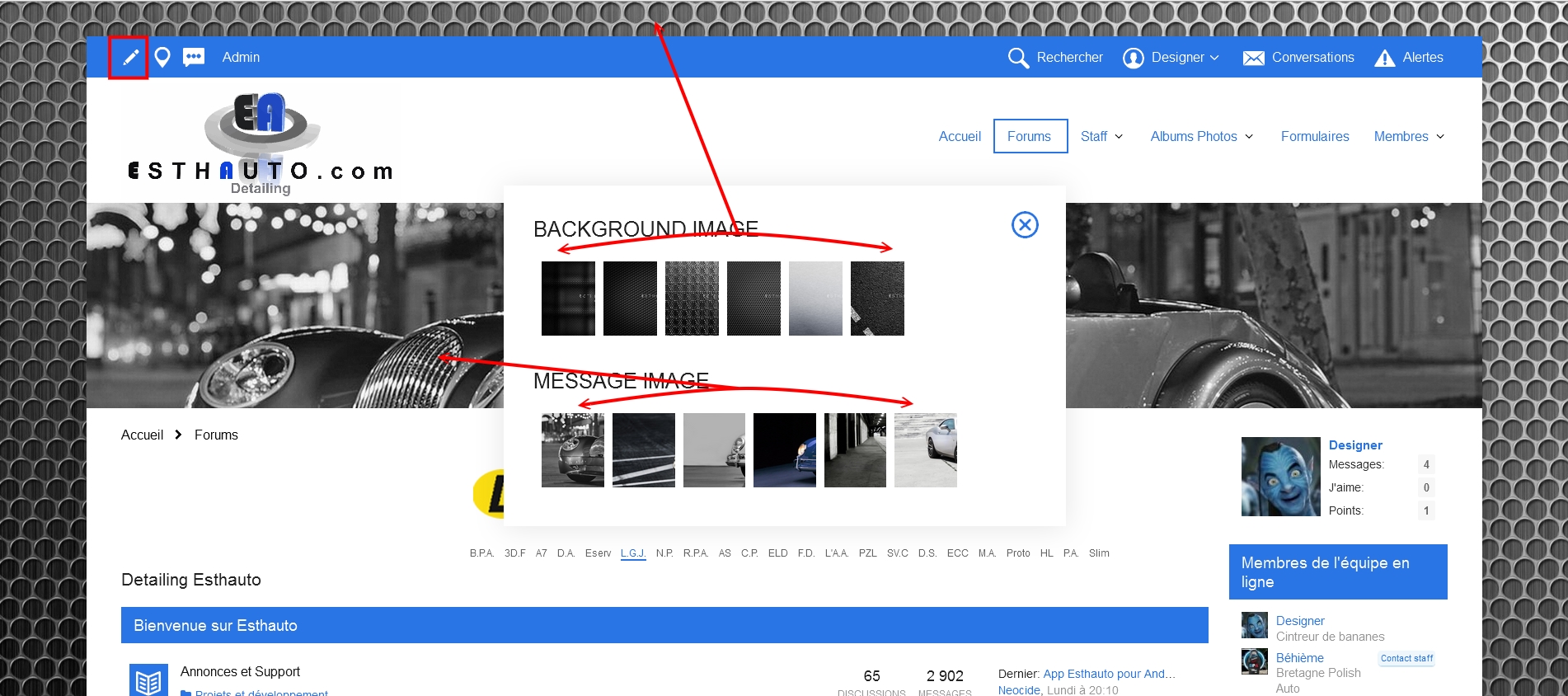Click the Proto sponsor link
The image size is (1568, 696).
pos(1018,553)
